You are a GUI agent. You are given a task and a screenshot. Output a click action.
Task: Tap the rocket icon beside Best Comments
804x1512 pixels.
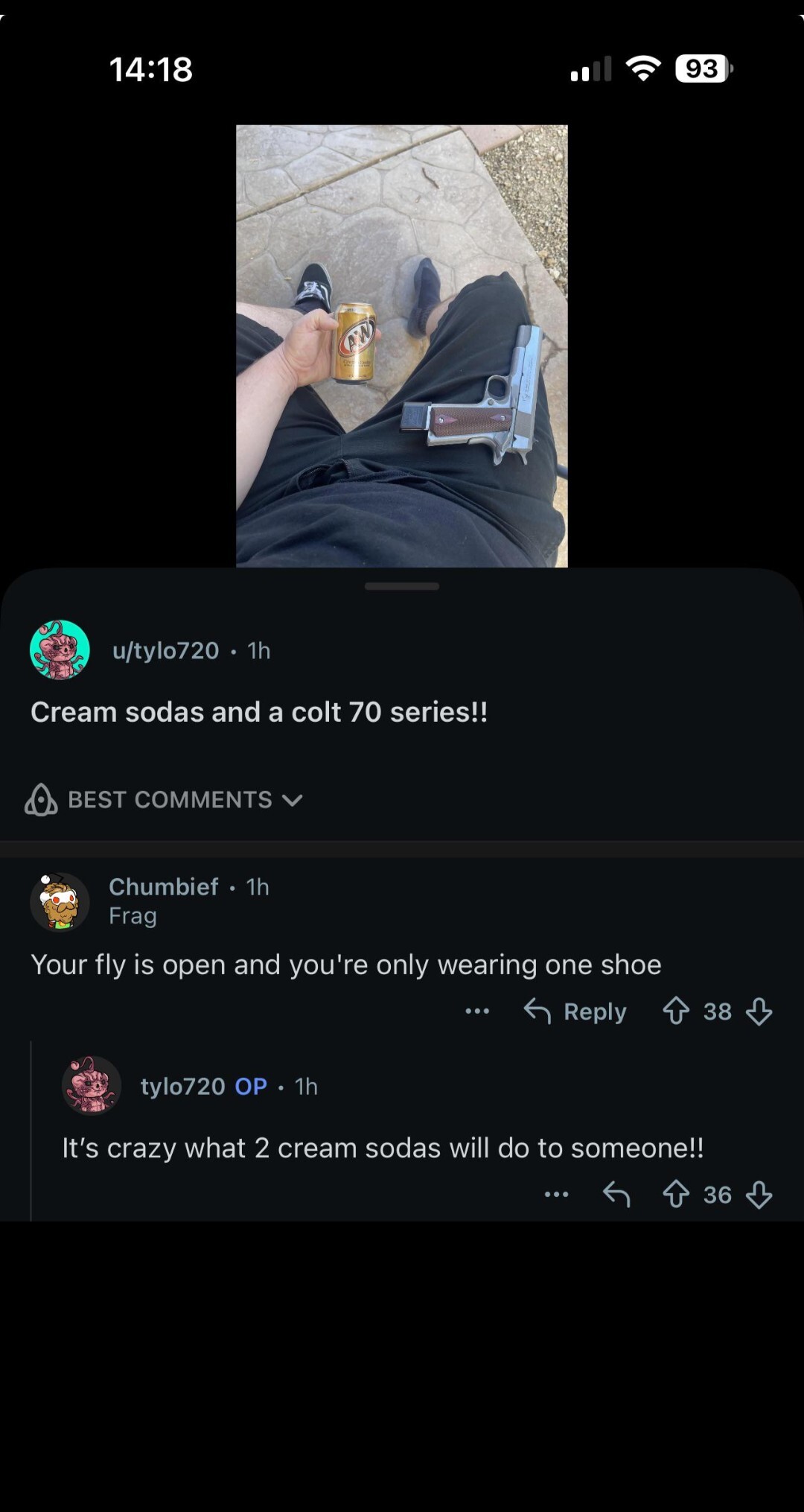41,799
